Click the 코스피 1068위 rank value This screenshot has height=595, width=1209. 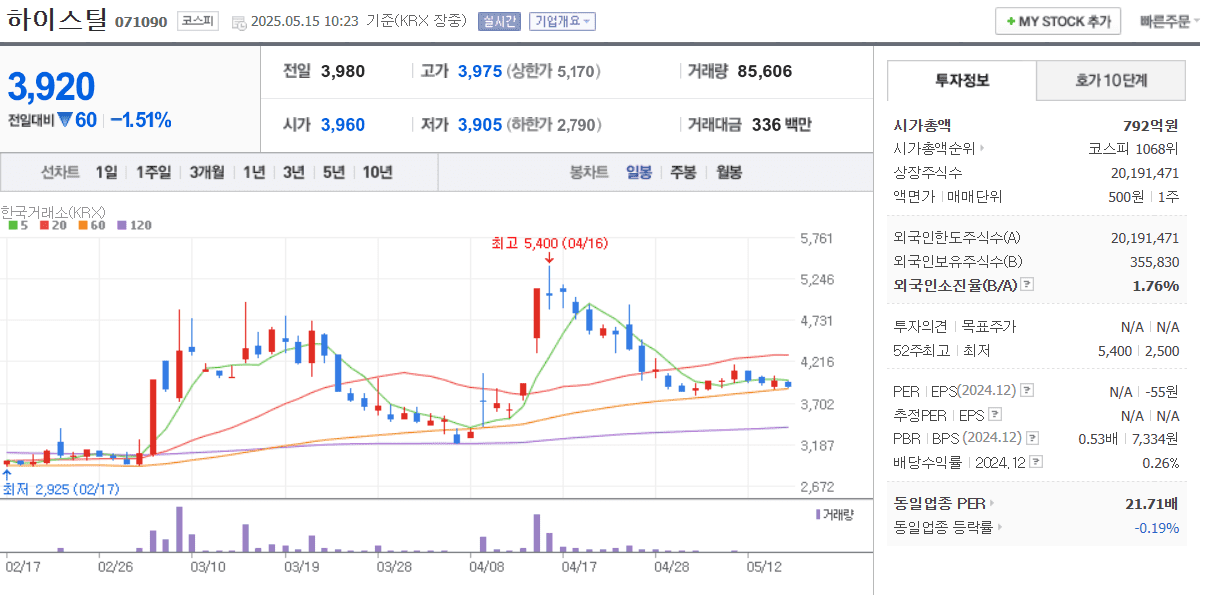(1133, 148)
